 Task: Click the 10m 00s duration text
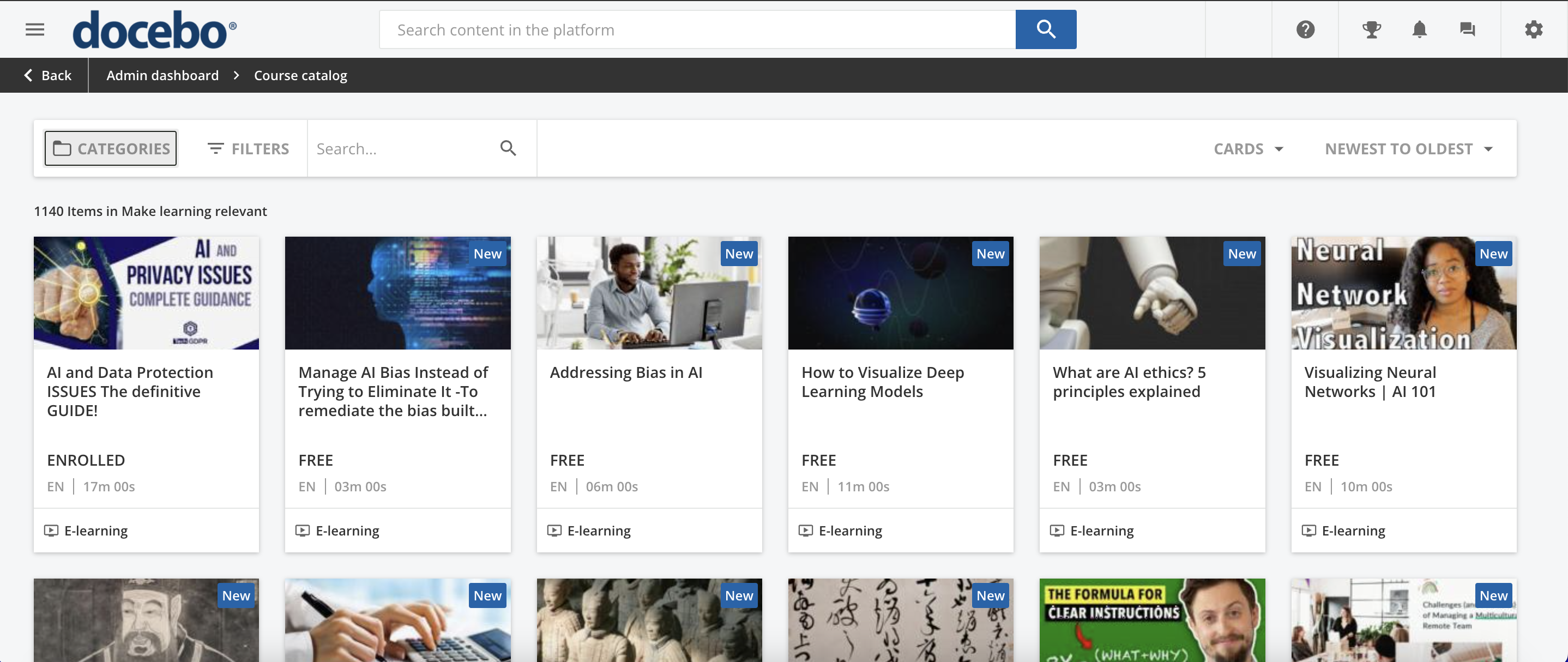click(x=1366, y=486)
